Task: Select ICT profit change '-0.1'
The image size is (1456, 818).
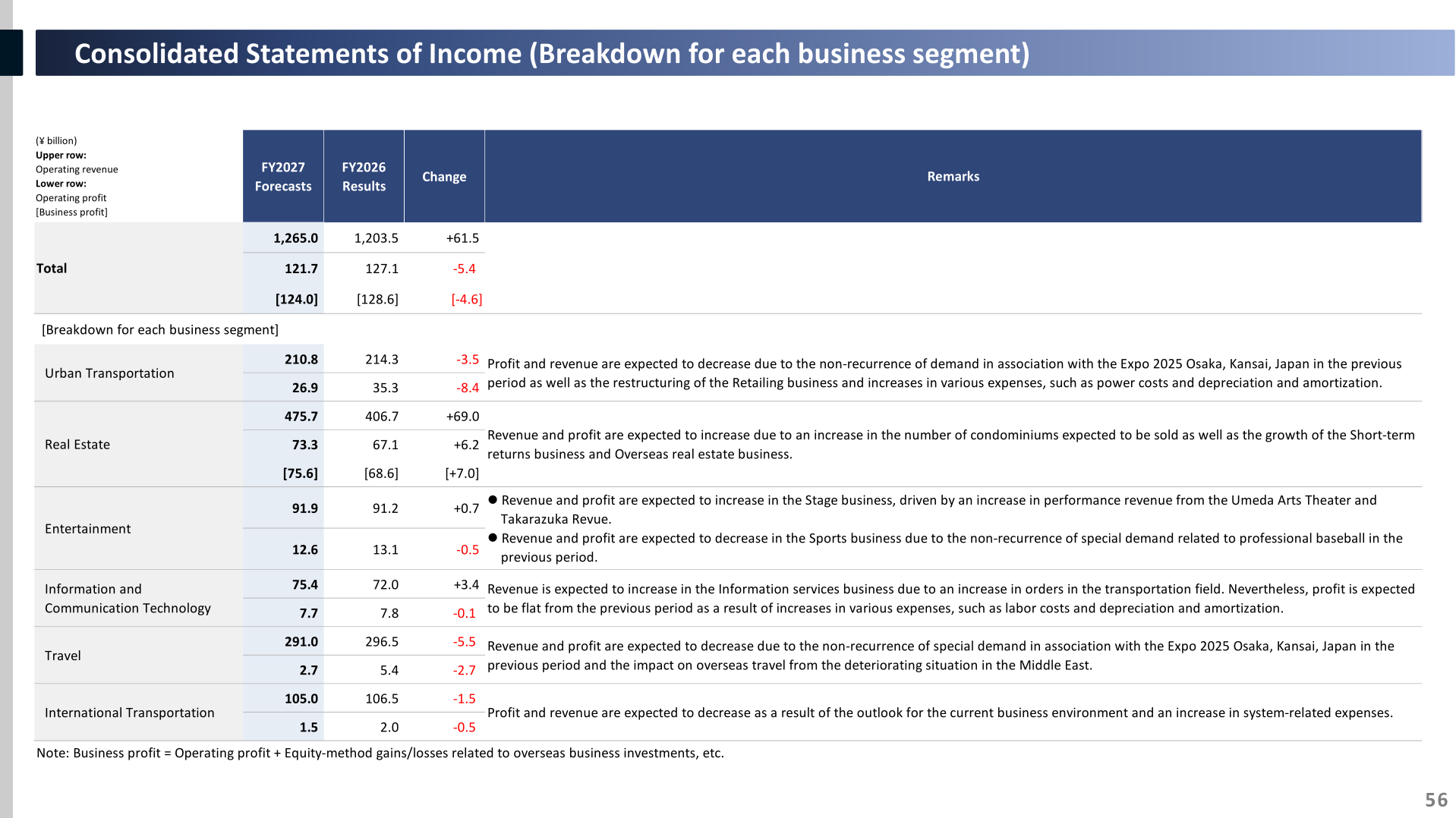Action: [x=465, y=613]
